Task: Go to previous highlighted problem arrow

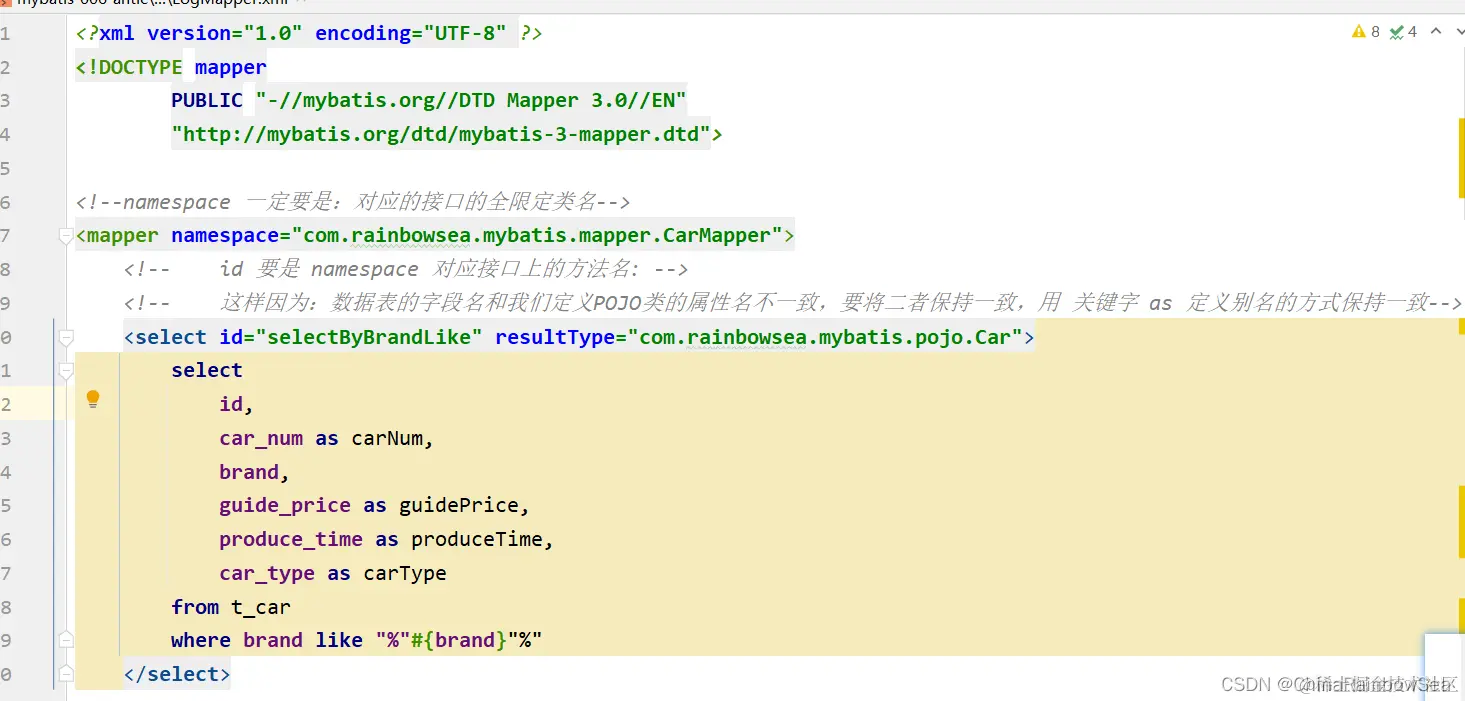Action: (1436, 32)
